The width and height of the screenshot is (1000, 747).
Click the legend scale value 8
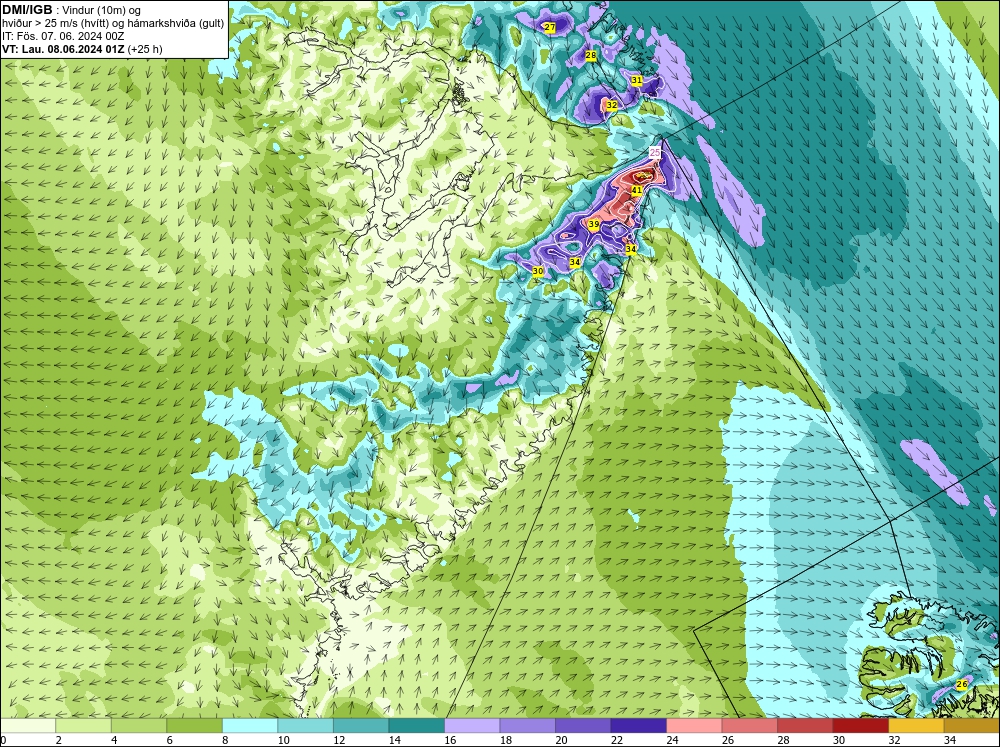coord(225,740)
